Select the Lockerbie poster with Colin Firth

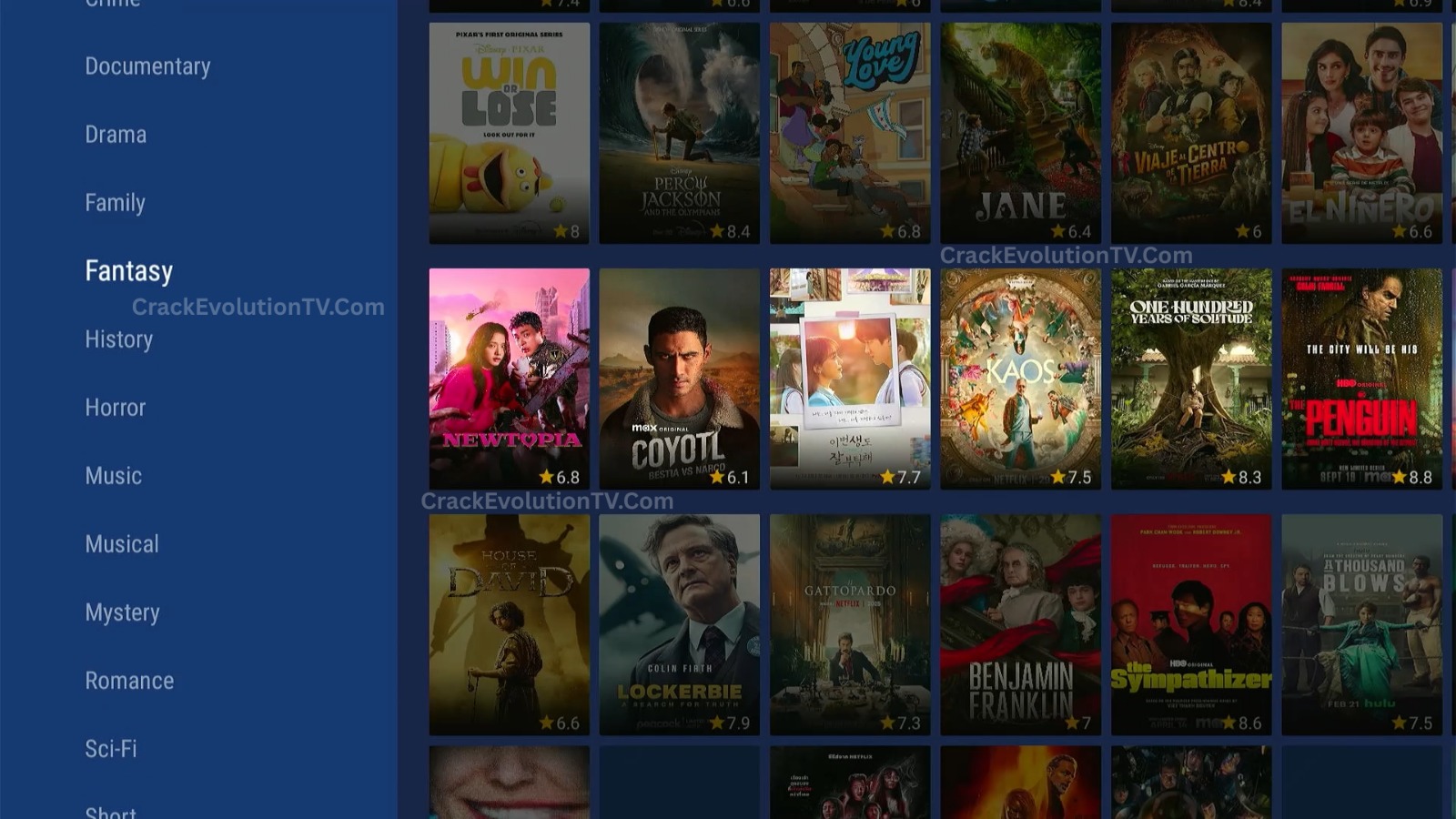(679, 625)
